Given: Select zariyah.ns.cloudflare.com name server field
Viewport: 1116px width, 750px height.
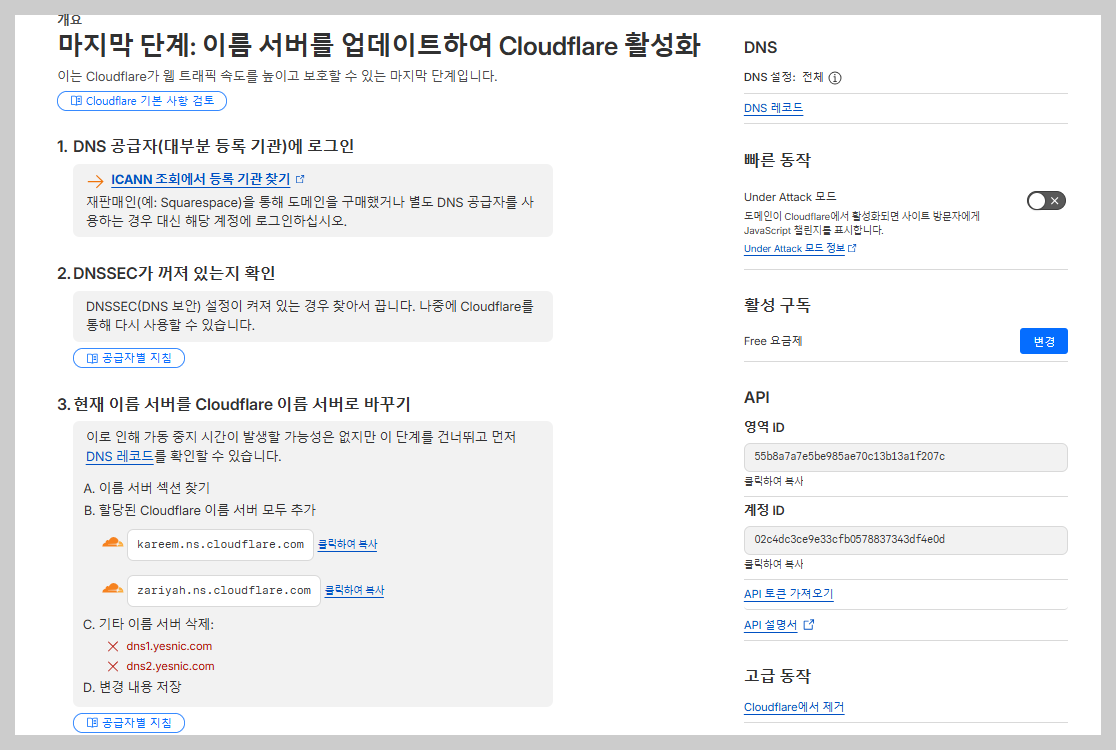Looking at the screenshot, I should (224, 591).
